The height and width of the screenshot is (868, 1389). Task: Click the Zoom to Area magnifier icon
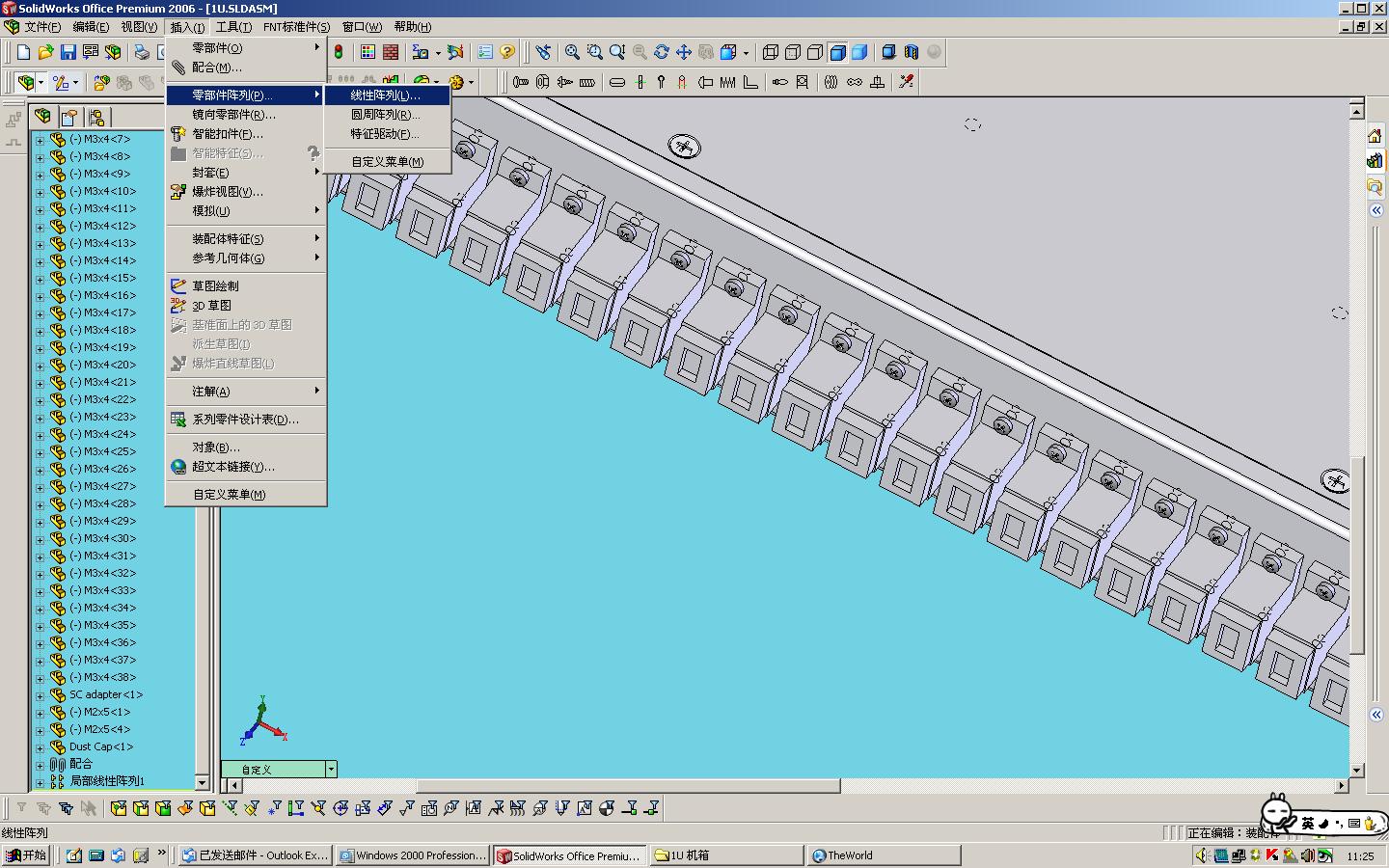click(x=594, y=52)
